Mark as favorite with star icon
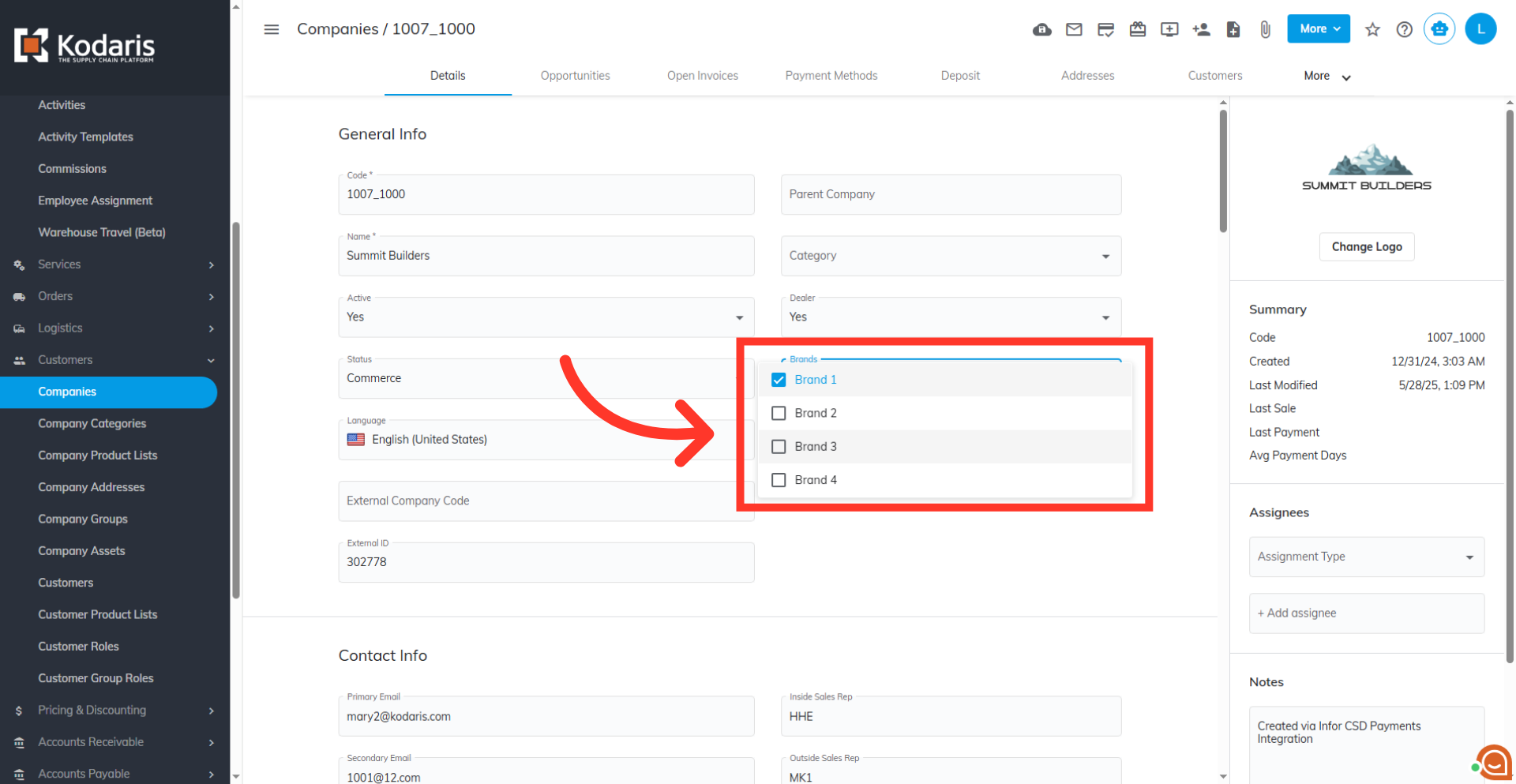The height and width of the screenshot is (784, 1516). 1372,29
